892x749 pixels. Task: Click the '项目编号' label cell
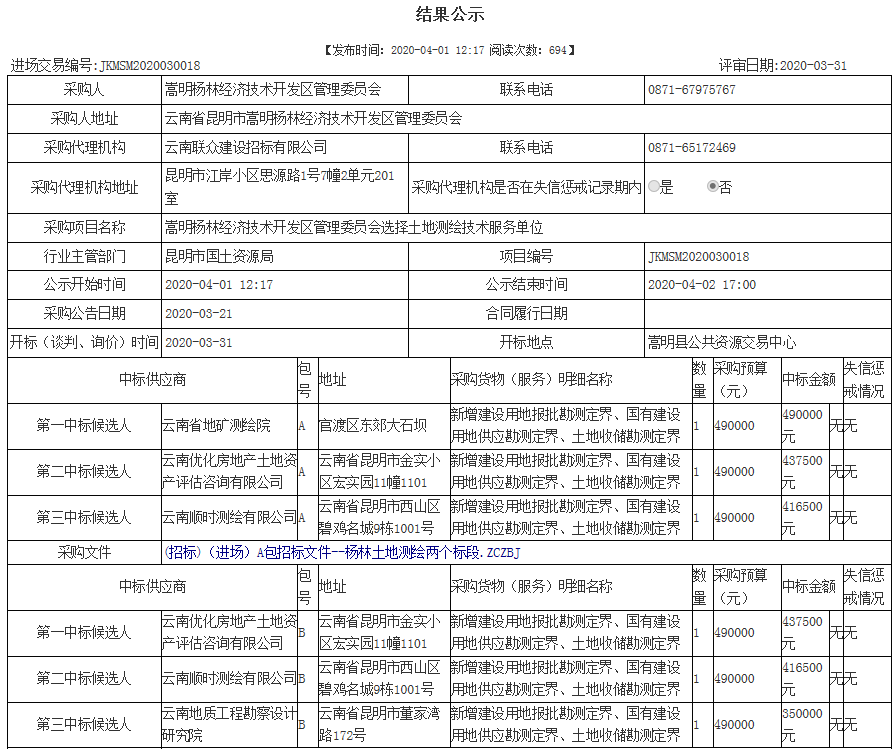(526, 256)
